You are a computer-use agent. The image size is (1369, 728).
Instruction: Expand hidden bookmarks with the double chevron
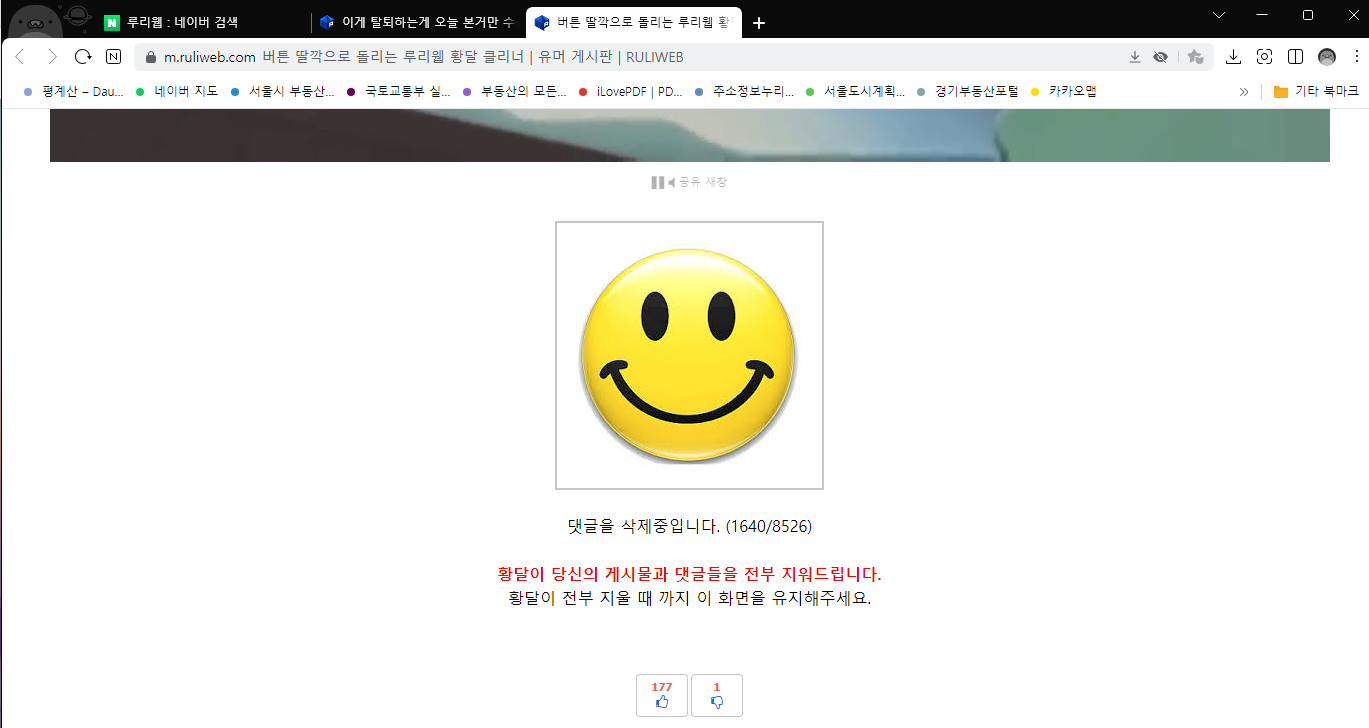point(1243,91)
